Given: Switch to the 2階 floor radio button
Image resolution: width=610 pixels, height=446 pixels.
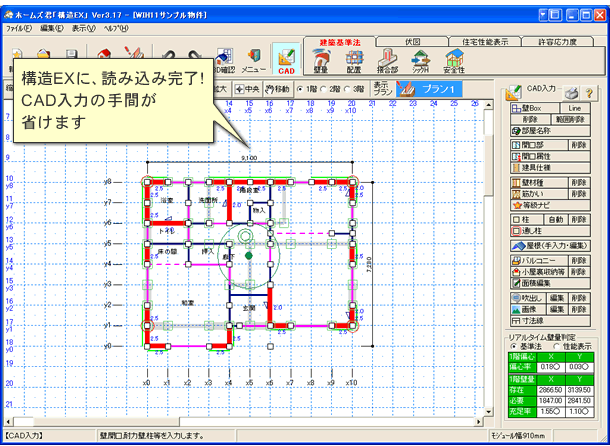Looking at the screenshot, I should 323,89.
